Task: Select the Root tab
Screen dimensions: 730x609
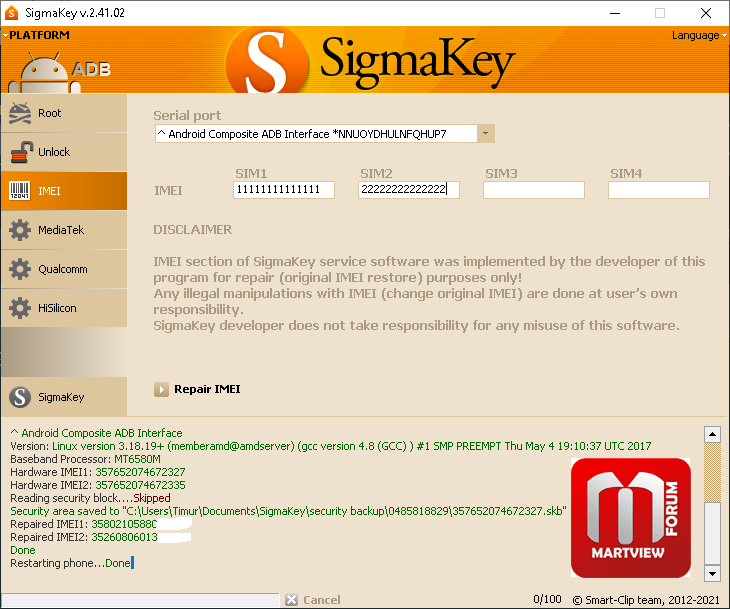Action: [64, 113]
